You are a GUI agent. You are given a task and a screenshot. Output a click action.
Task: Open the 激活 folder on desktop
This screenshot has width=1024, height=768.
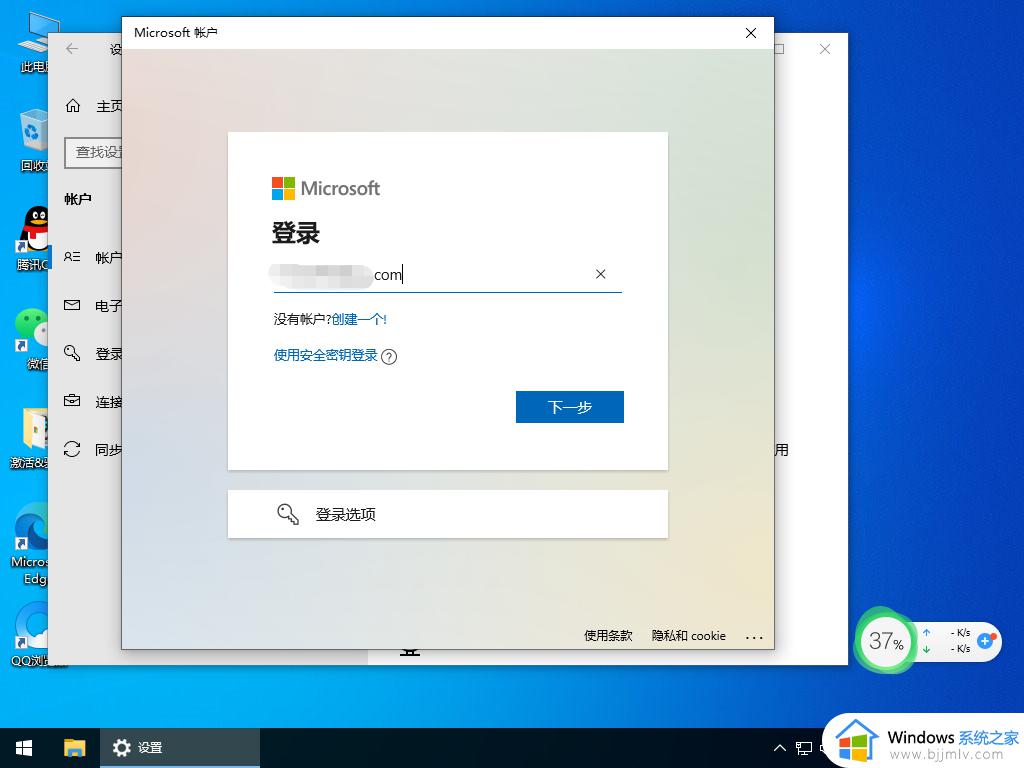[31, 438]
